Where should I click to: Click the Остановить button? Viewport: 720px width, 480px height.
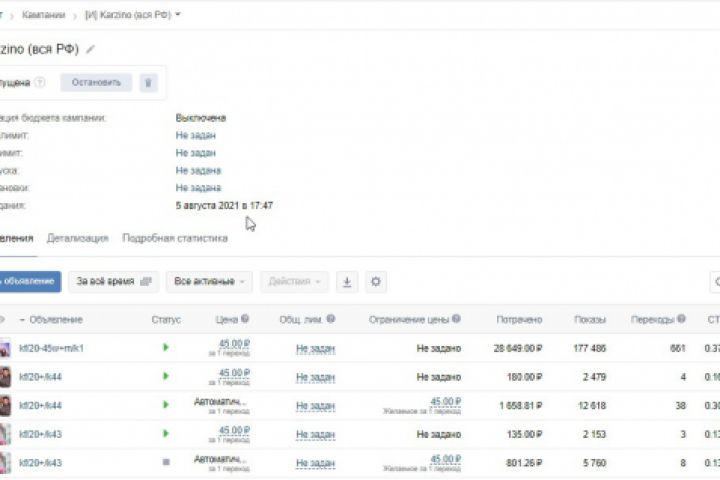96,83
